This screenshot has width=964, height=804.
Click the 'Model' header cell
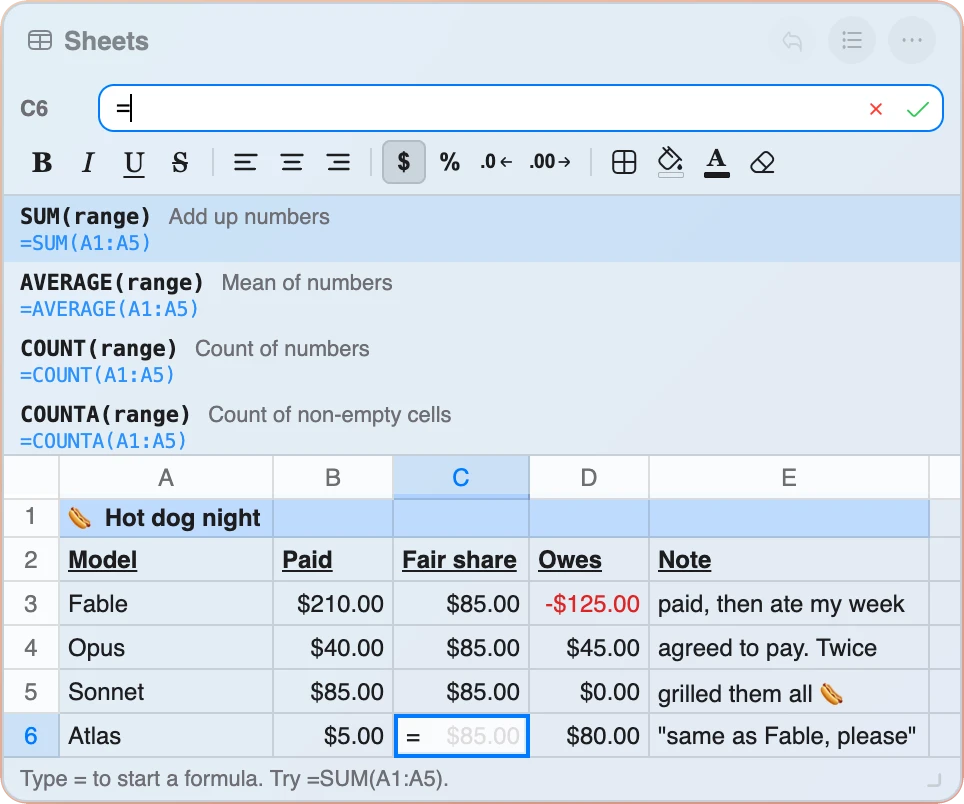(x=166, y=560)
